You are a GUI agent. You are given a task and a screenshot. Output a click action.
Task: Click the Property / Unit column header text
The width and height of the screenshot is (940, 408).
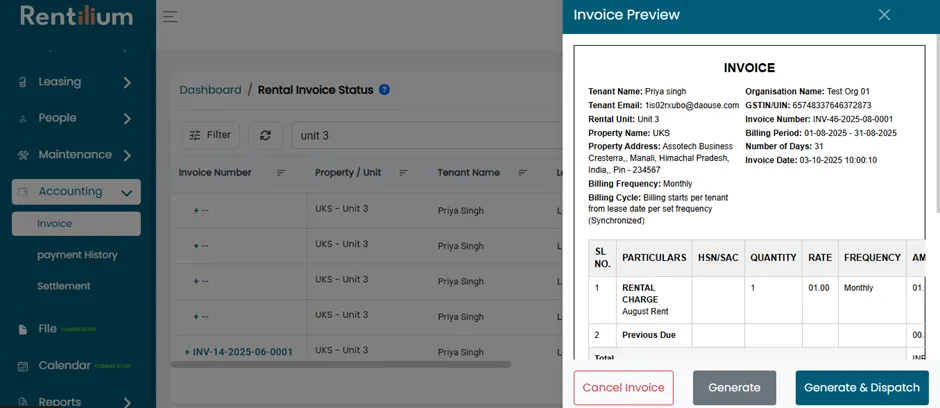pos(348,173)
